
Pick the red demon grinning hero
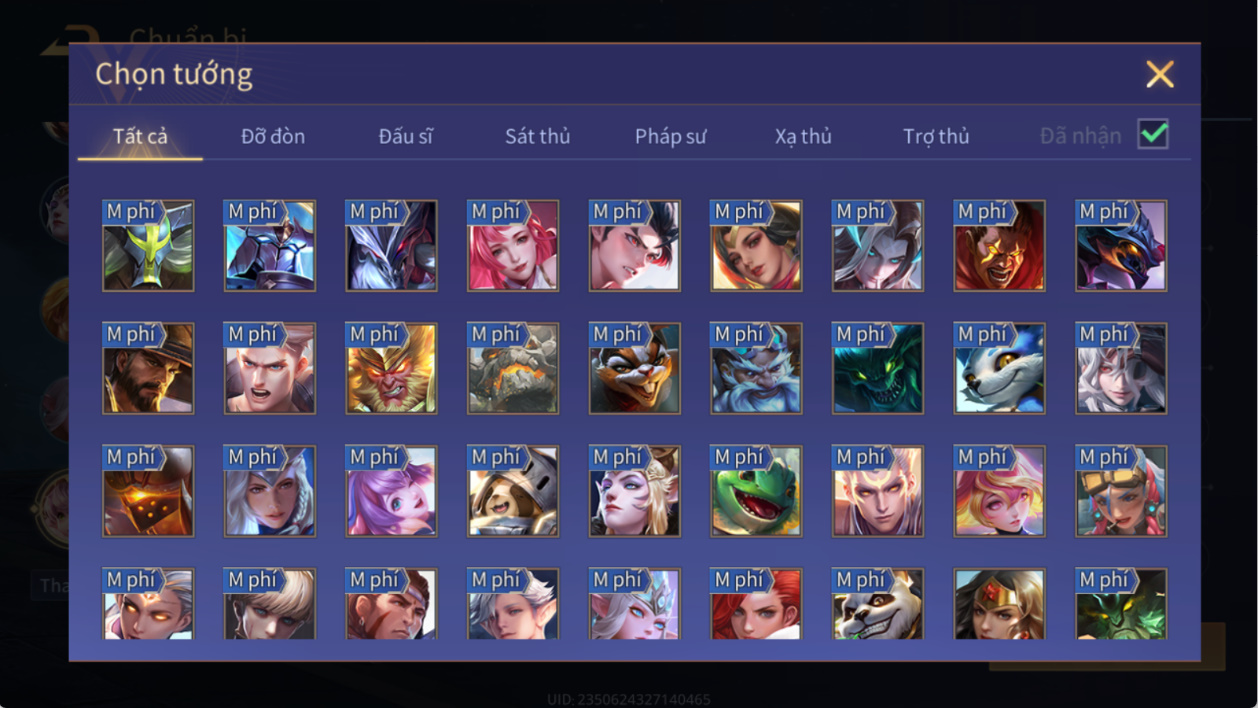pos(1000,246)
